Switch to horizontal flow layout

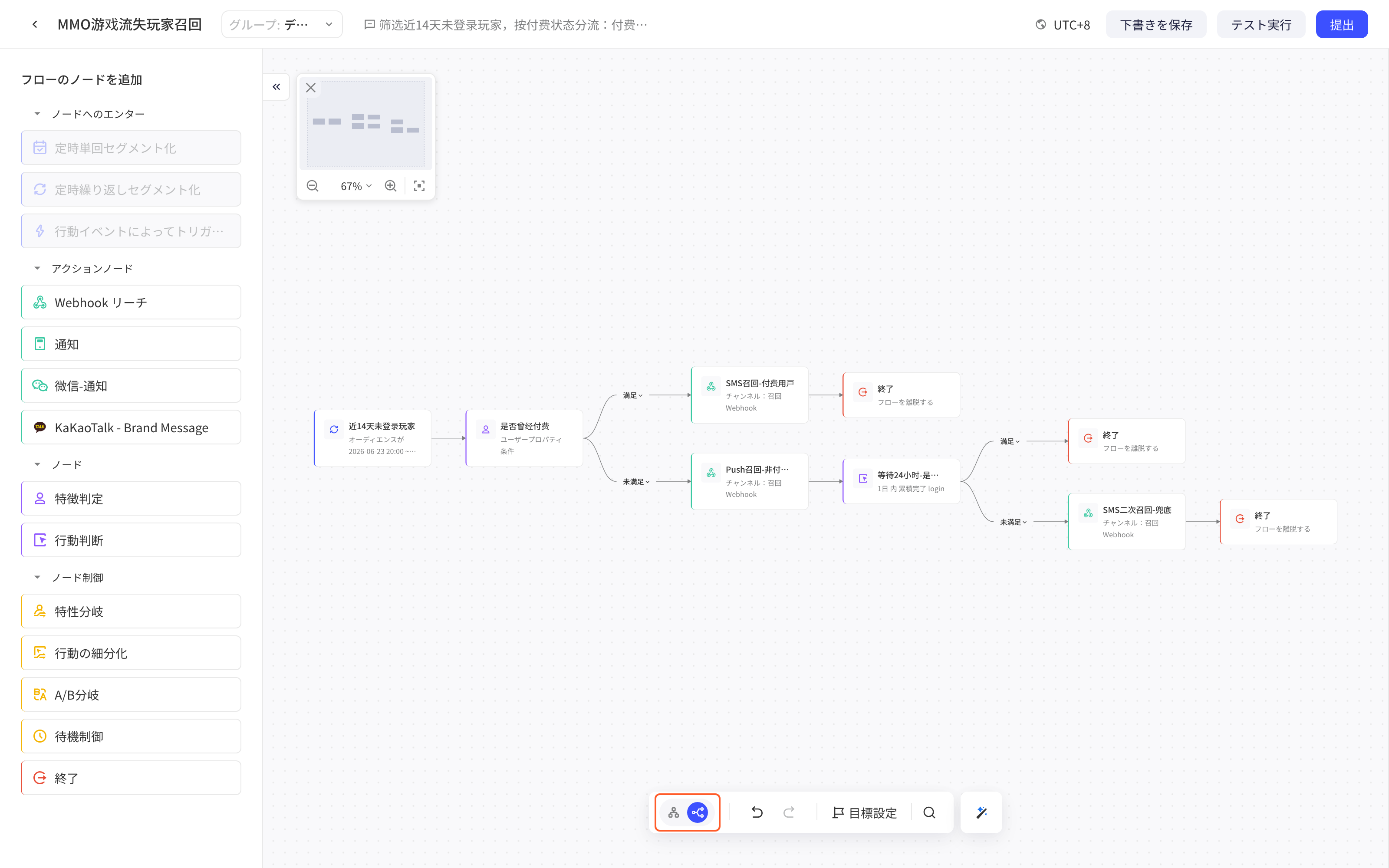698,812
